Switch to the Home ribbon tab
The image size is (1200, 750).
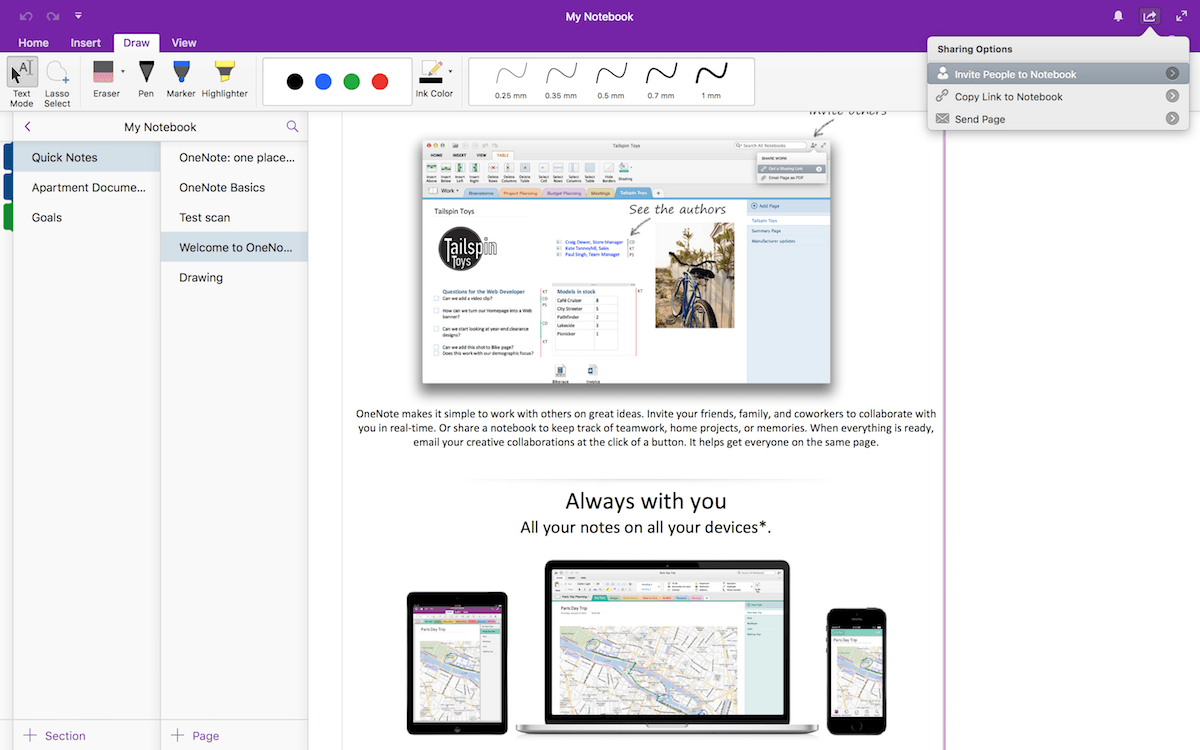pyautogui.click(x=34, y=43)
